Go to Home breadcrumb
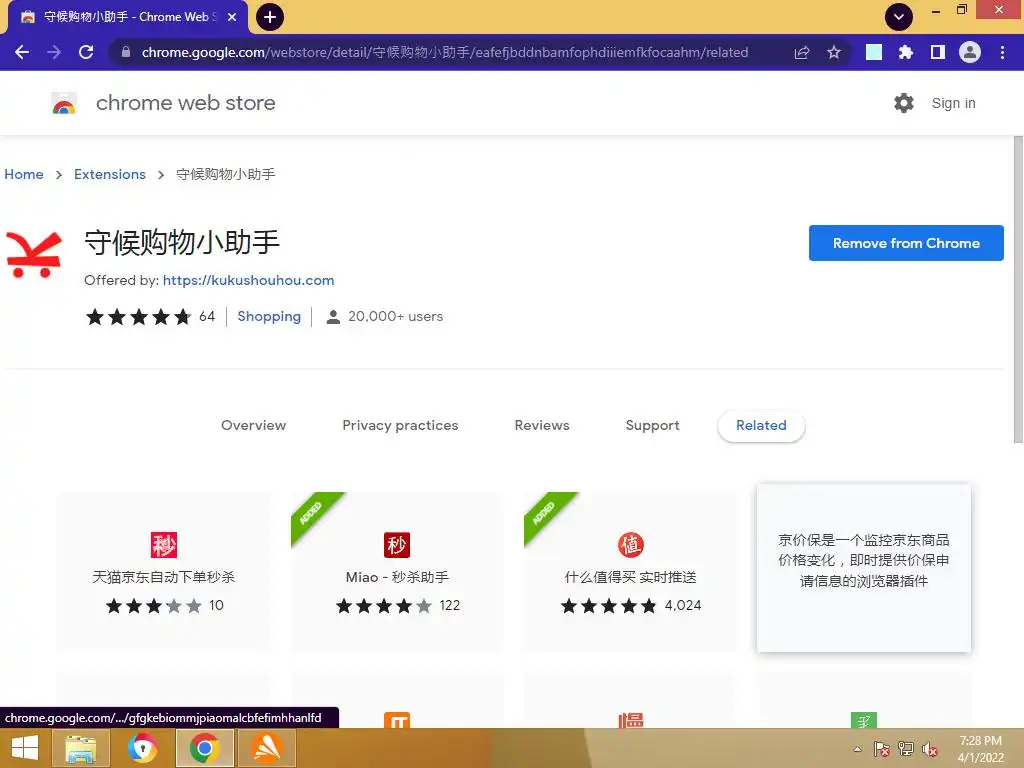1024x768 pixels. 24,174
